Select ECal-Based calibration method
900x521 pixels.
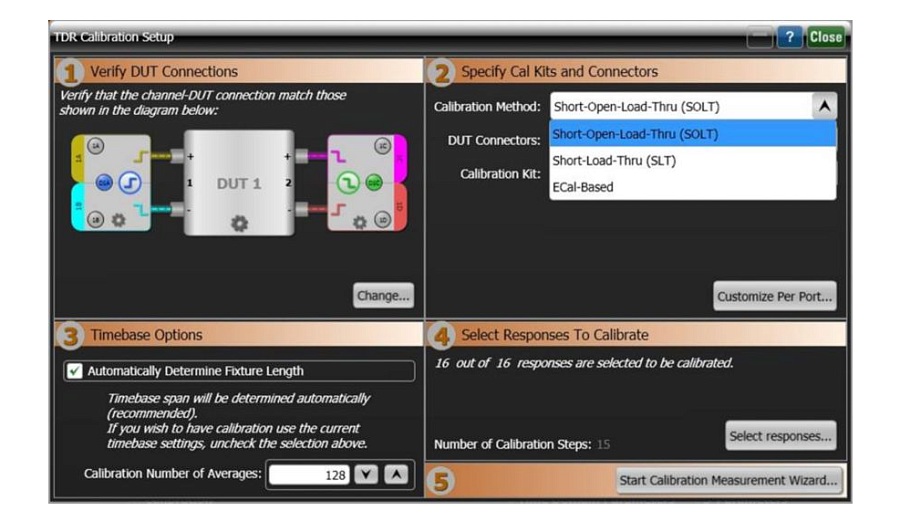[x=692, y=187]
